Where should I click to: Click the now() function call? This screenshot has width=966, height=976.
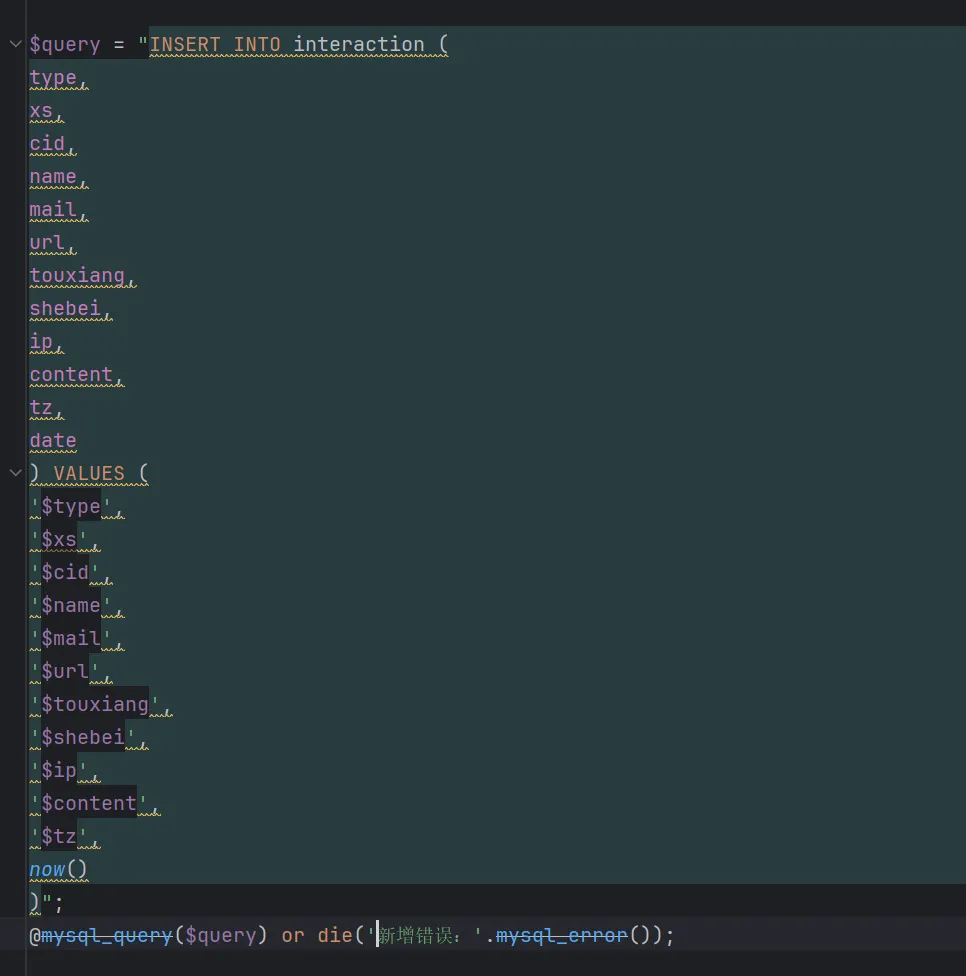pos(58,869)
